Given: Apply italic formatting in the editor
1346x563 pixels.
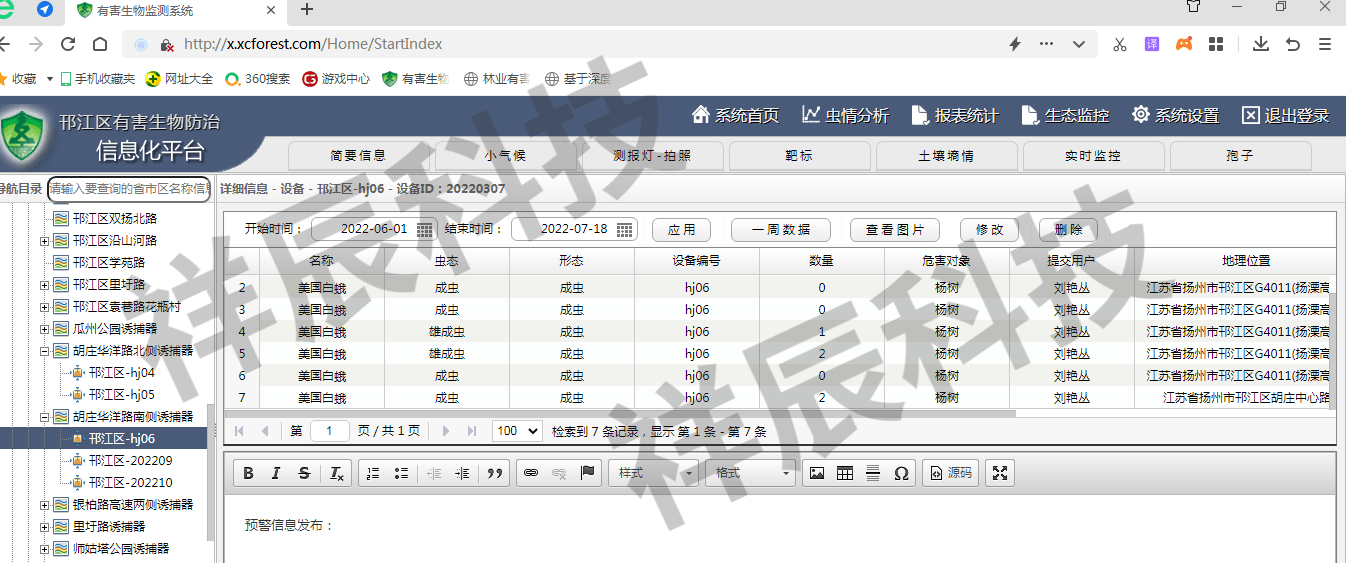Looking at the screenshot, I should click(x=277, y=474).
